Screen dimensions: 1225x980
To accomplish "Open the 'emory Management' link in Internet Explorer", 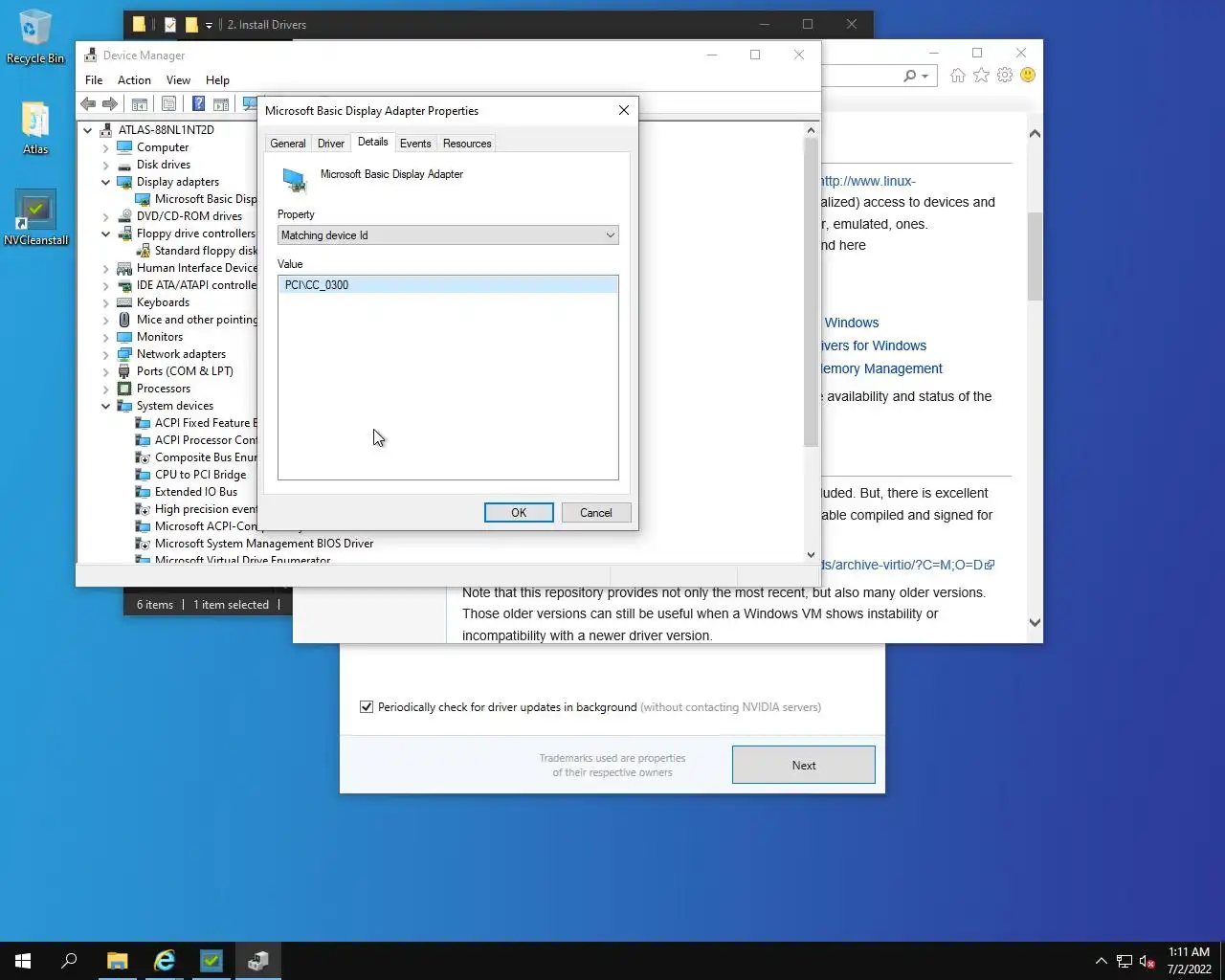I will (881, 368).
